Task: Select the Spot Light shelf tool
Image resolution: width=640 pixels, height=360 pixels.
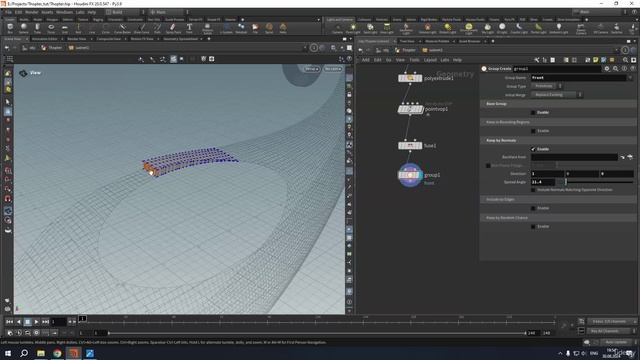Action: point(370,29)
